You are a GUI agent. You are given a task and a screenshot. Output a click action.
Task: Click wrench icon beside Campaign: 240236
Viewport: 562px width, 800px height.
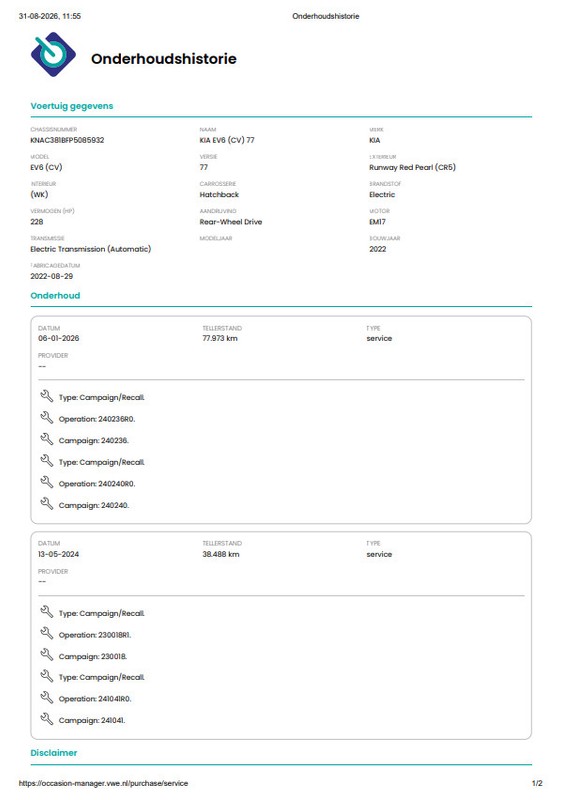tap(46, 439)
